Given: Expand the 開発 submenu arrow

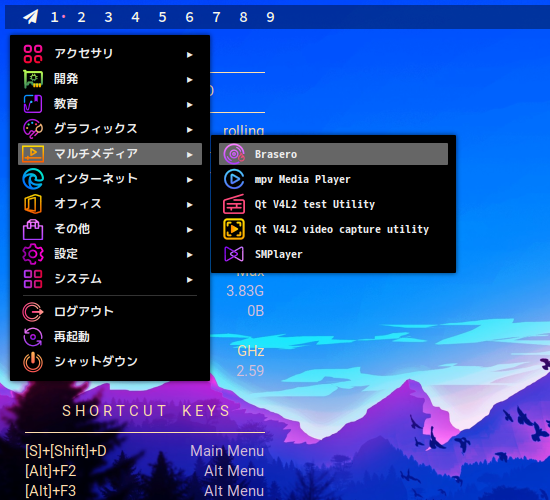Looking at the screenshot, I should pyautogui.click(x=190, y=80).
